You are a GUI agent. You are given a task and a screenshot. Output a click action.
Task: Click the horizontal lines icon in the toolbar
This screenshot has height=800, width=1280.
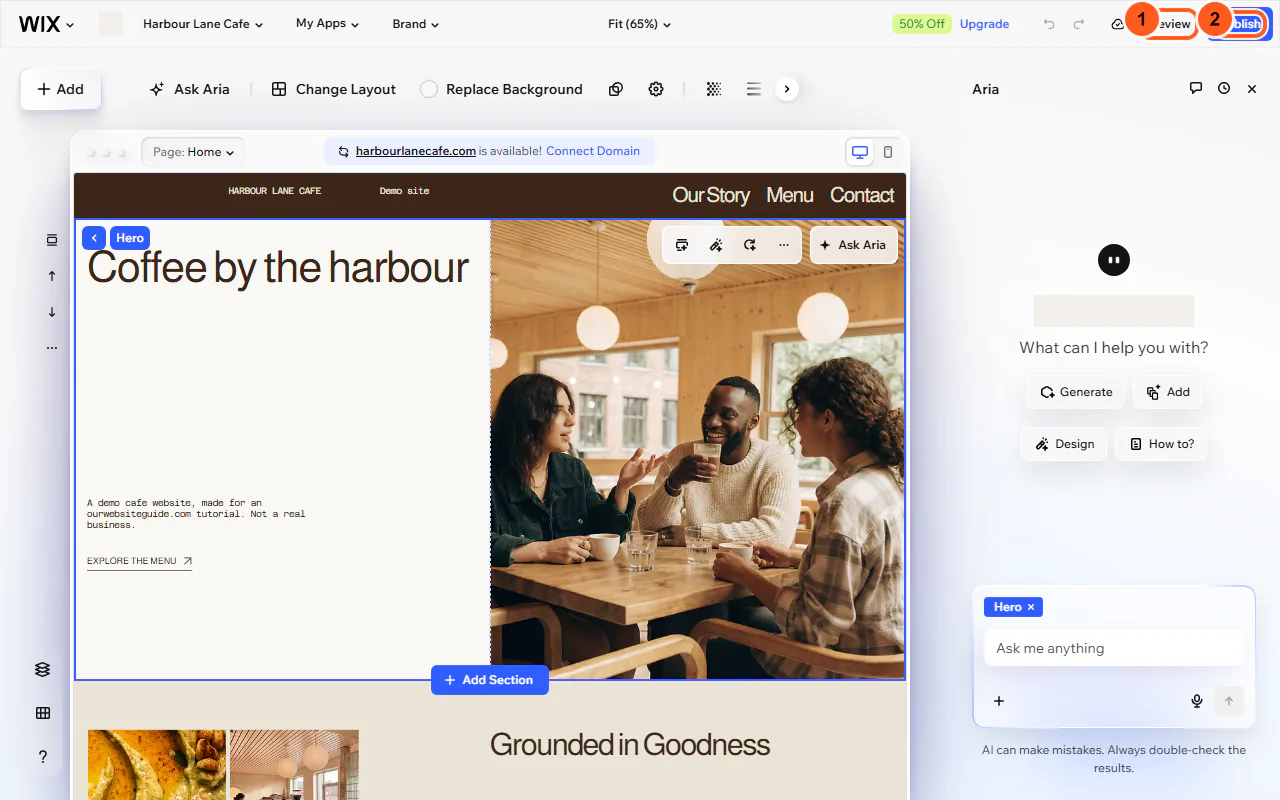click(754, 89)
